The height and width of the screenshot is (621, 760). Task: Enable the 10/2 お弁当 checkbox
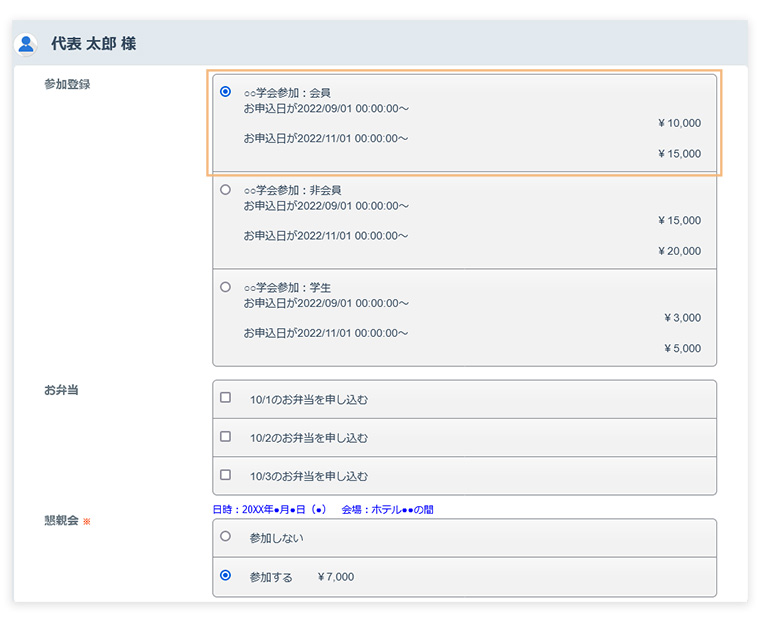225,437
